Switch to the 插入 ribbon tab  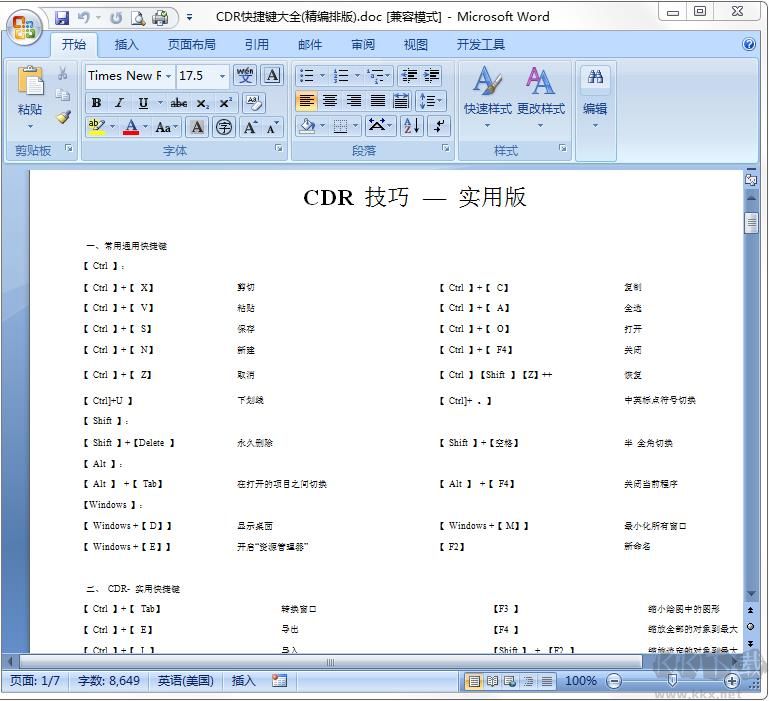click(126, 45)
